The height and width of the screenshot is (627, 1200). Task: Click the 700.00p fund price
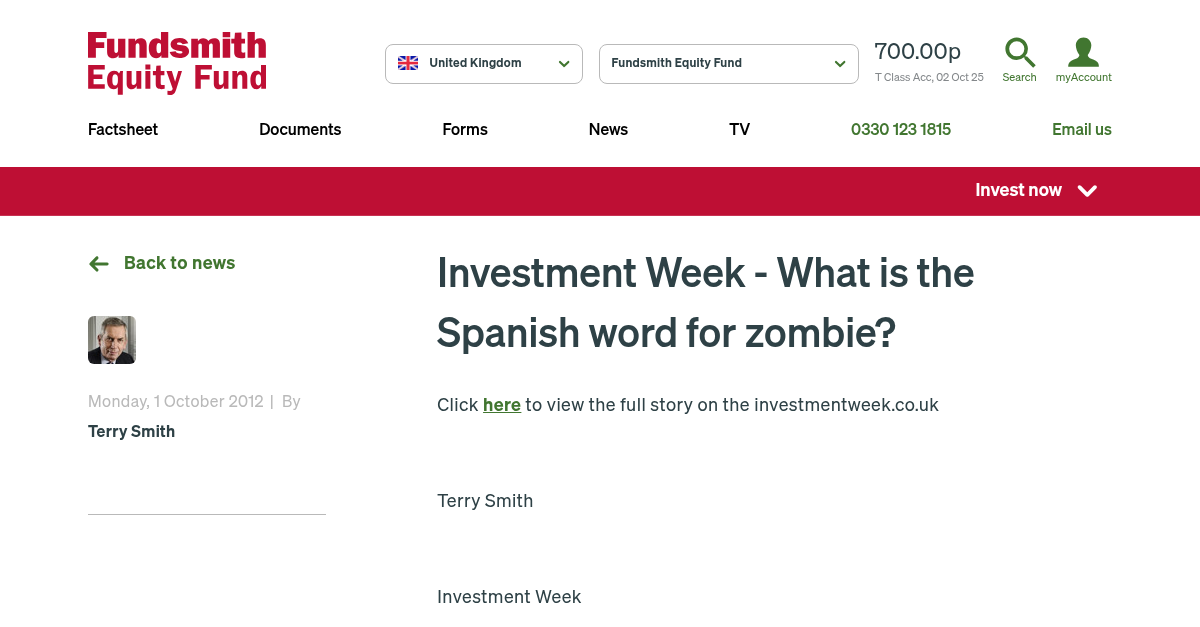pos(917,52)
